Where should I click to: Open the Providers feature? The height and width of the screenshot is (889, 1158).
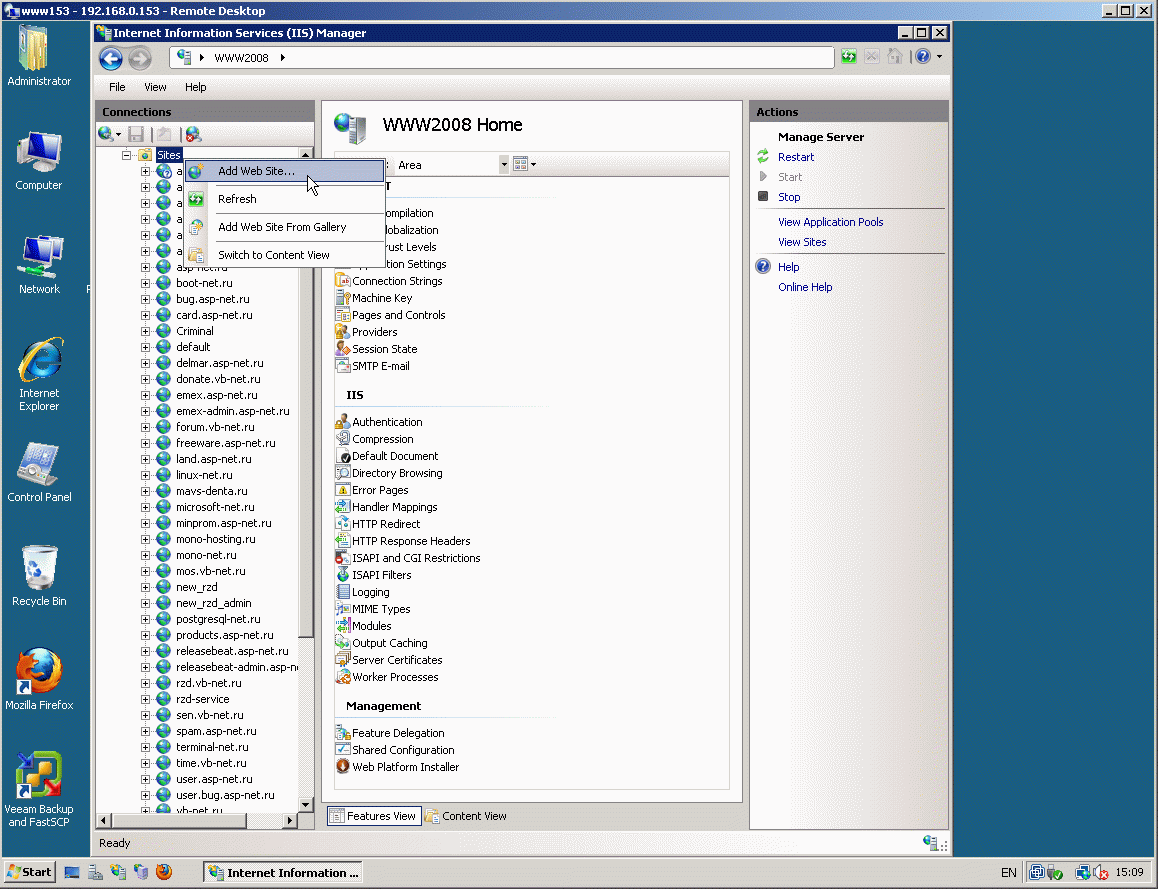(x=366, y=332)
